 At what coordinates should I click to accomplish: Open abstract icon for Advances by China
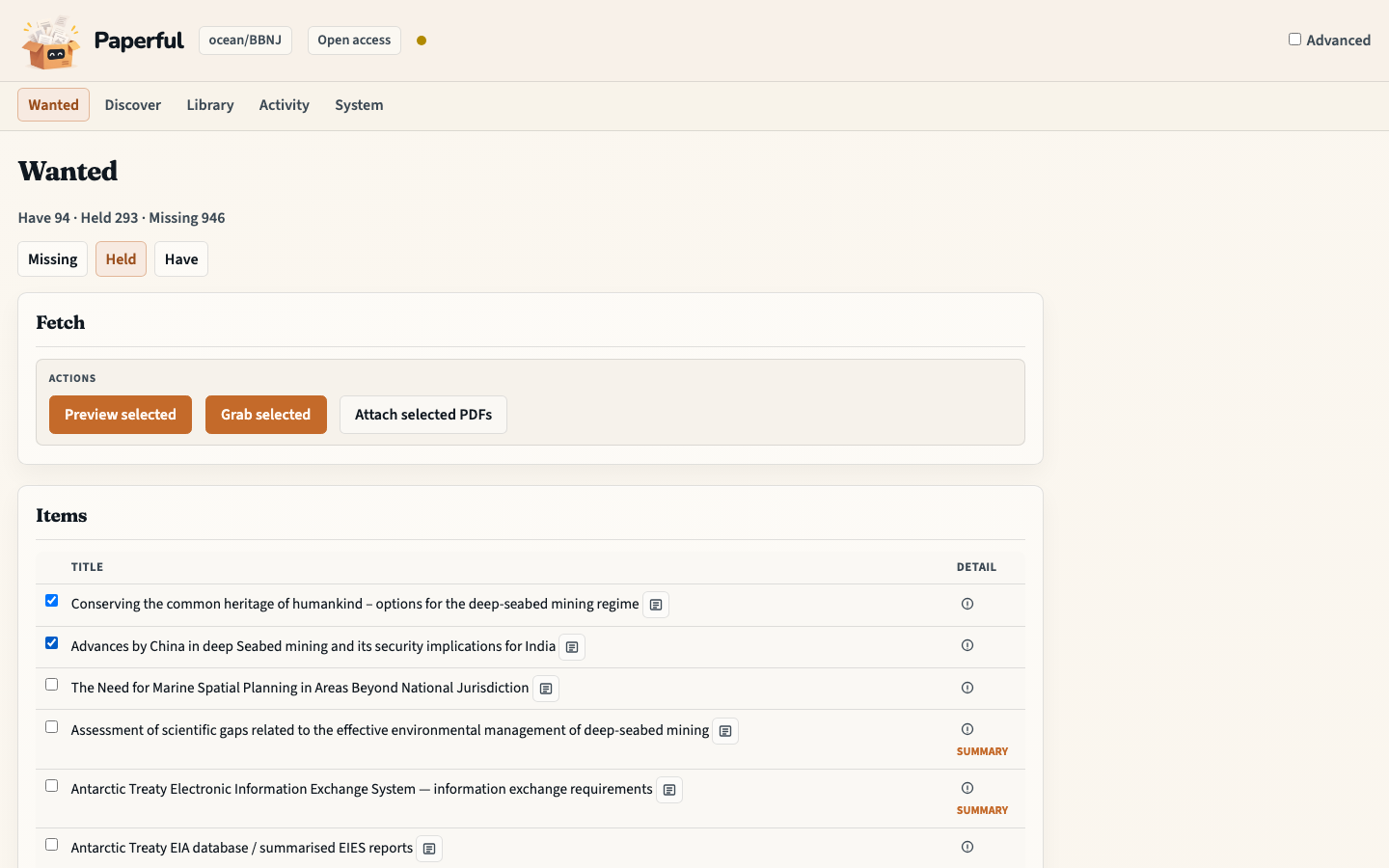tap(572, 647)
